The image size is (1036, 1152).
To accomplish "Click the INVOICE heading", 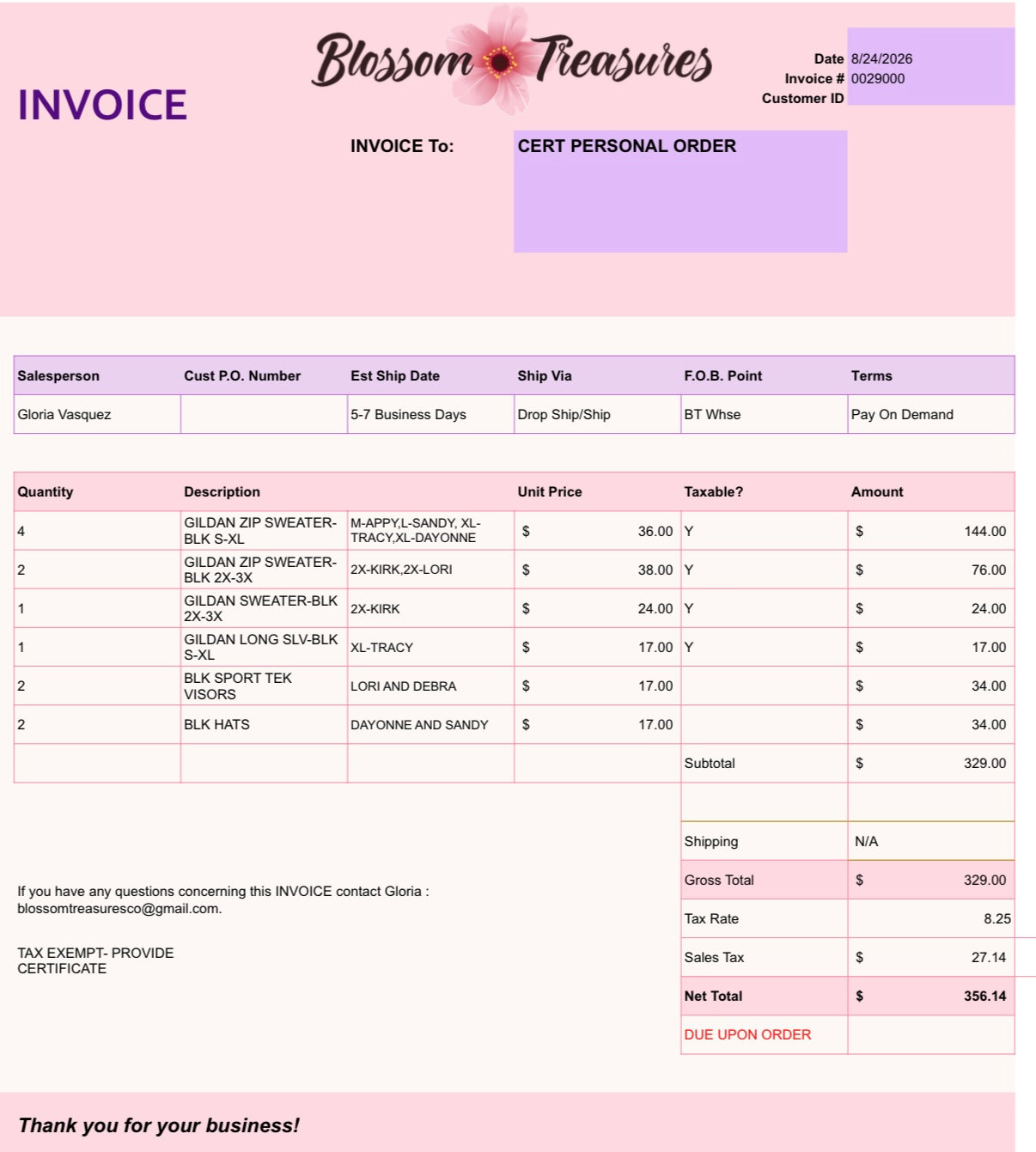I will (x=102, y=105).
